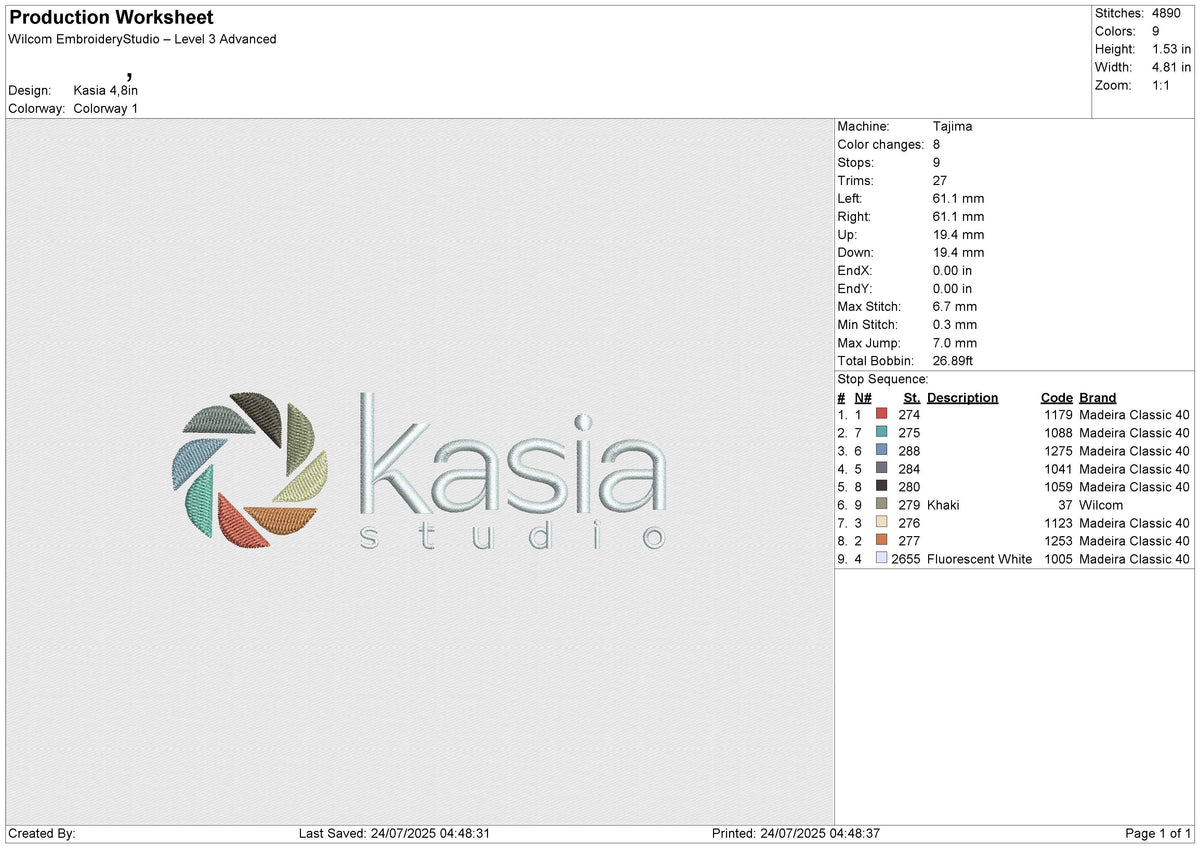Click the 'St.' column header
This screenshot has width=1200, height=848.
(x=912, y=397)
